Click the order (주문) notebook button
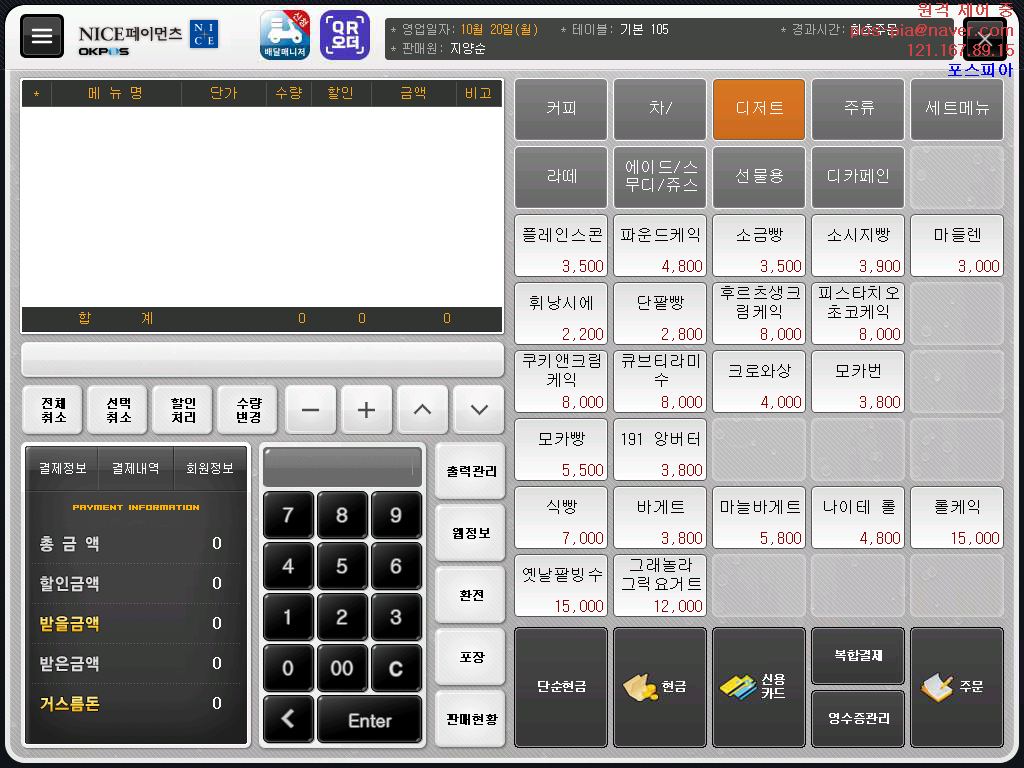This screenshot has width=1024, height=768. (x=956, y=687)
